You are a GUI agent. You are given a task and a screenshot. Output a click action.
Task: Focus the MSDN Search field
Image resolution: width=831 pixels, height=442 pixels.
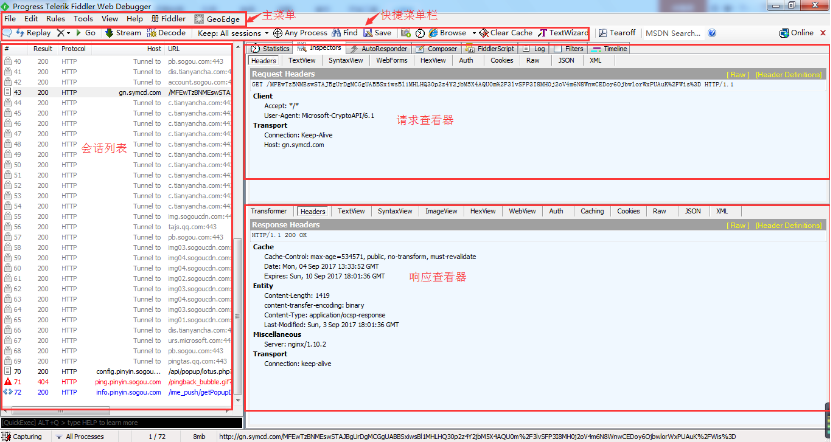click(x=674, y=33)
